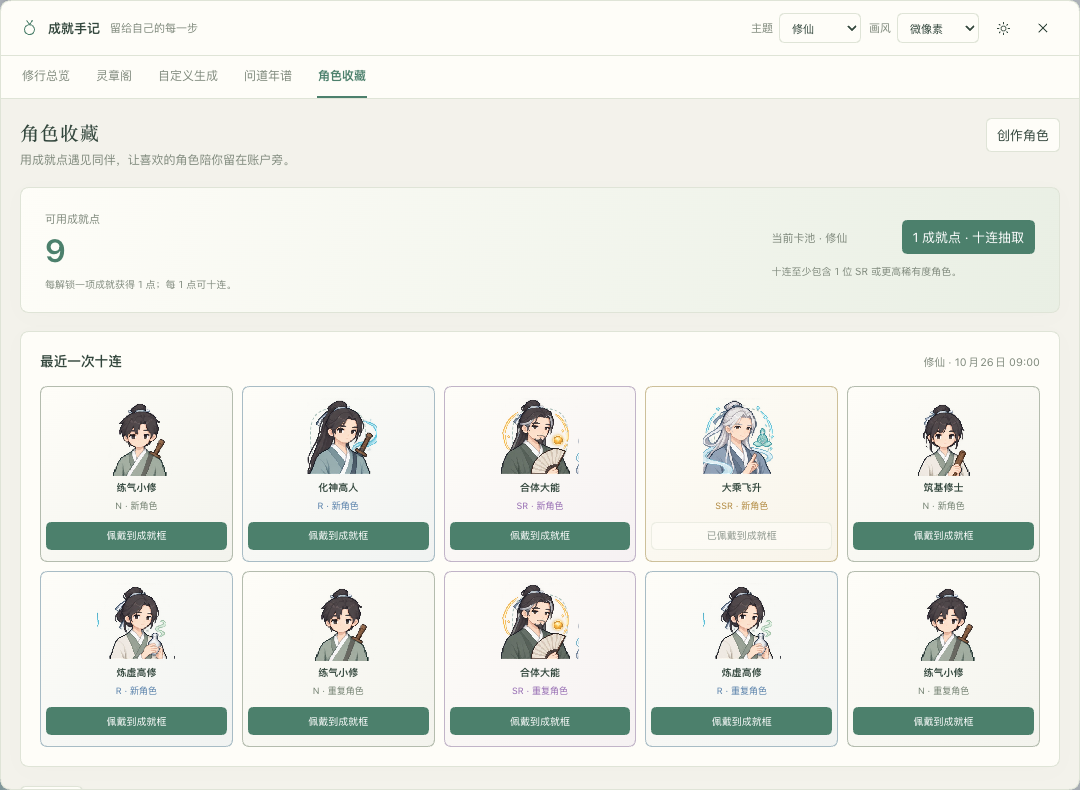The width and height of the screenshot is (1080, 790).
Task: Equip 筑基修士 via 佩戴到成就框
Action: [x=943, y=536]
